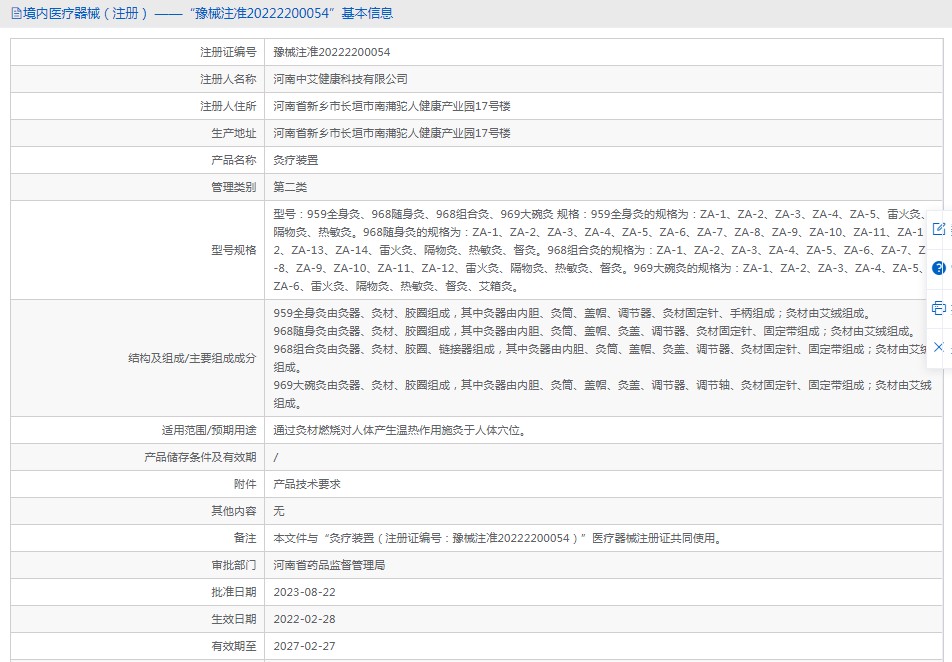This screenshot has height=662, width=952.
Task: Select approving department 河南省药品监督管理局
Action: tap(329, 565)
